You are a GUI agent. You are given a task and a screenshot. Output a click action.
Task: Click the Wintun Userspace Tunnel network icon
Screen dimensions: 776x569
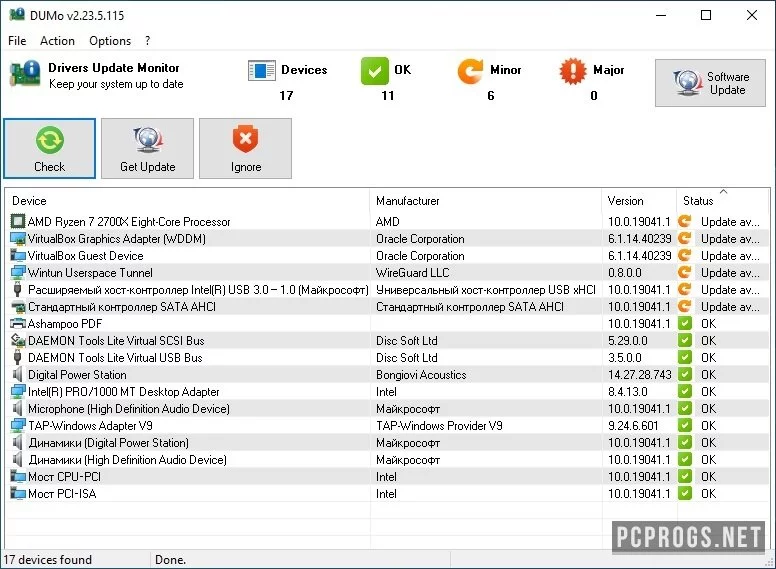[x=18, y=273]
